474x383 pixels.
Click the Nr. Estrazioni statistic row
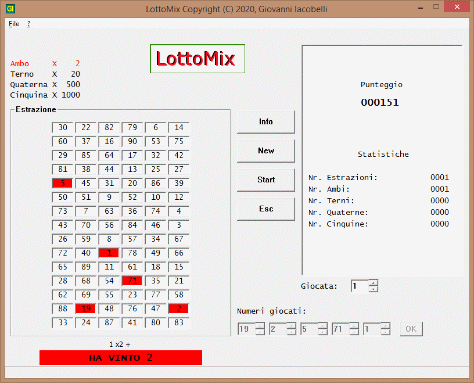point(379,177)
